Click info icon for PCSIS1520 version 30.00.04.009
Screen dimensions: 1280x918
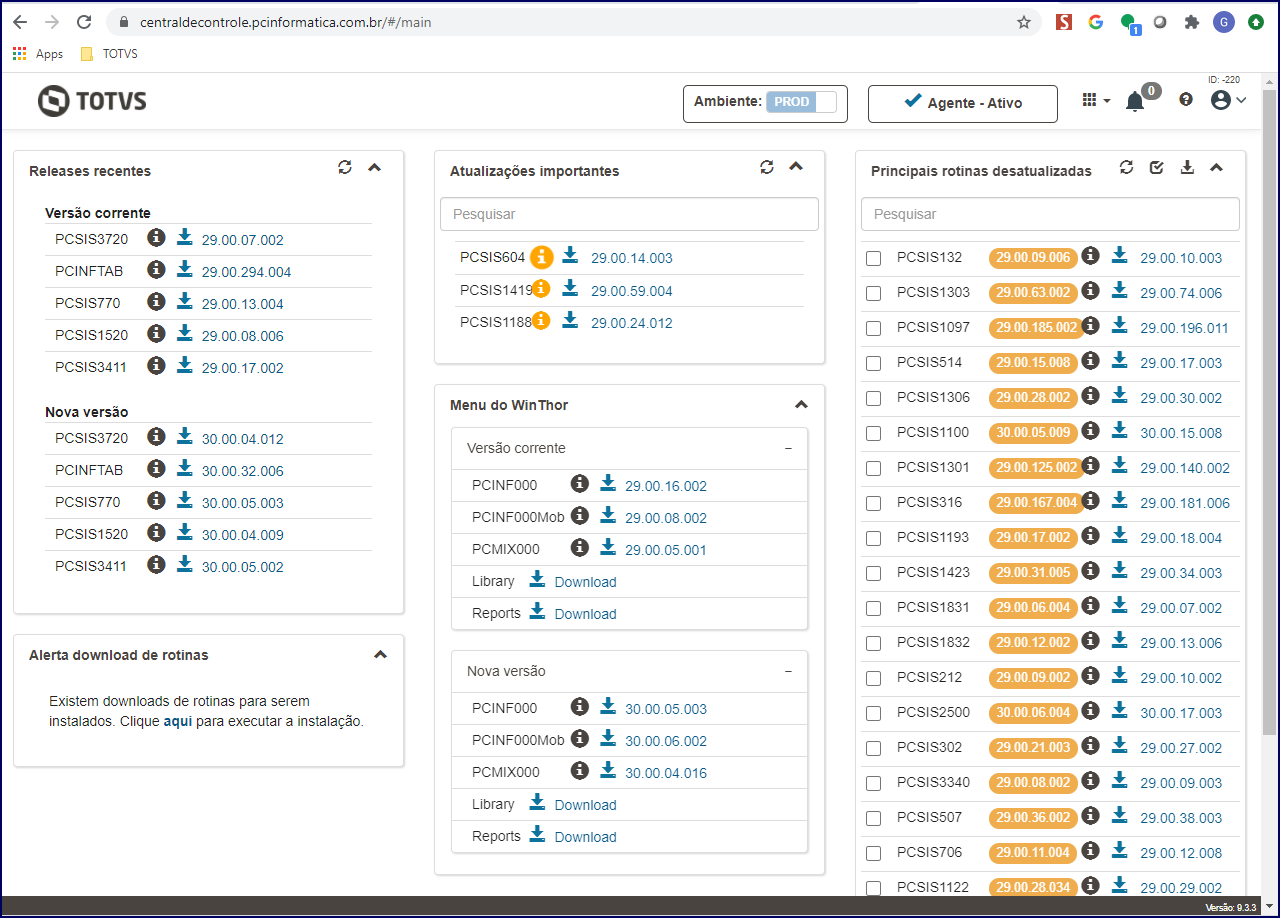pos(156,533)
